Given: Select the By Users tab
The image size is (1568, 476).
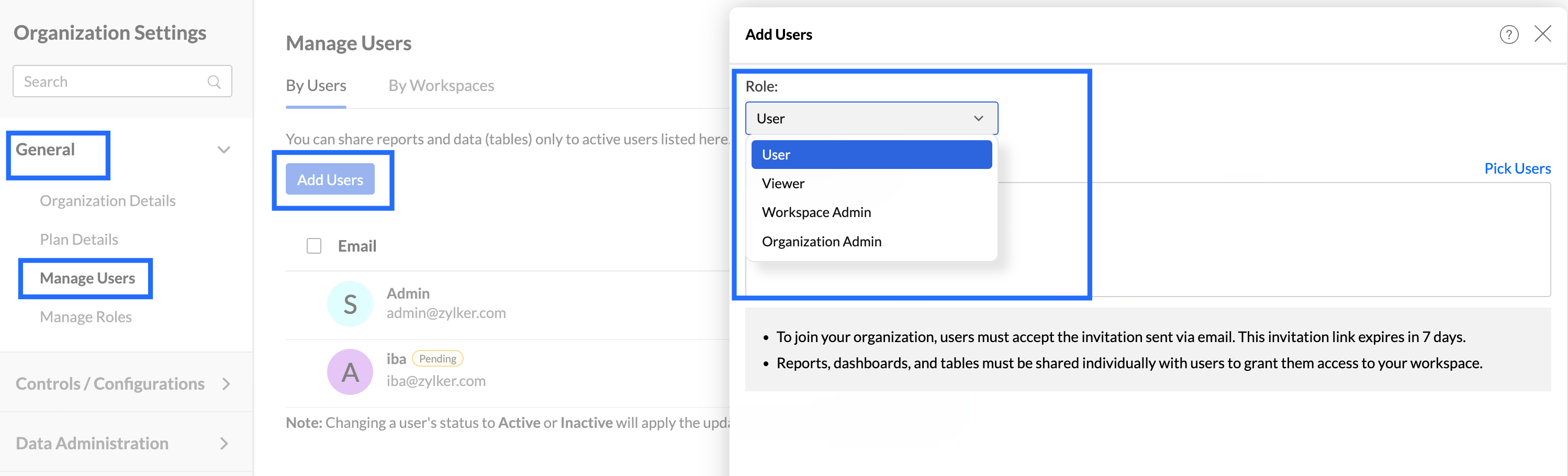Looking at the screenshot, I should pyautogui.click(x=316, y=85).
